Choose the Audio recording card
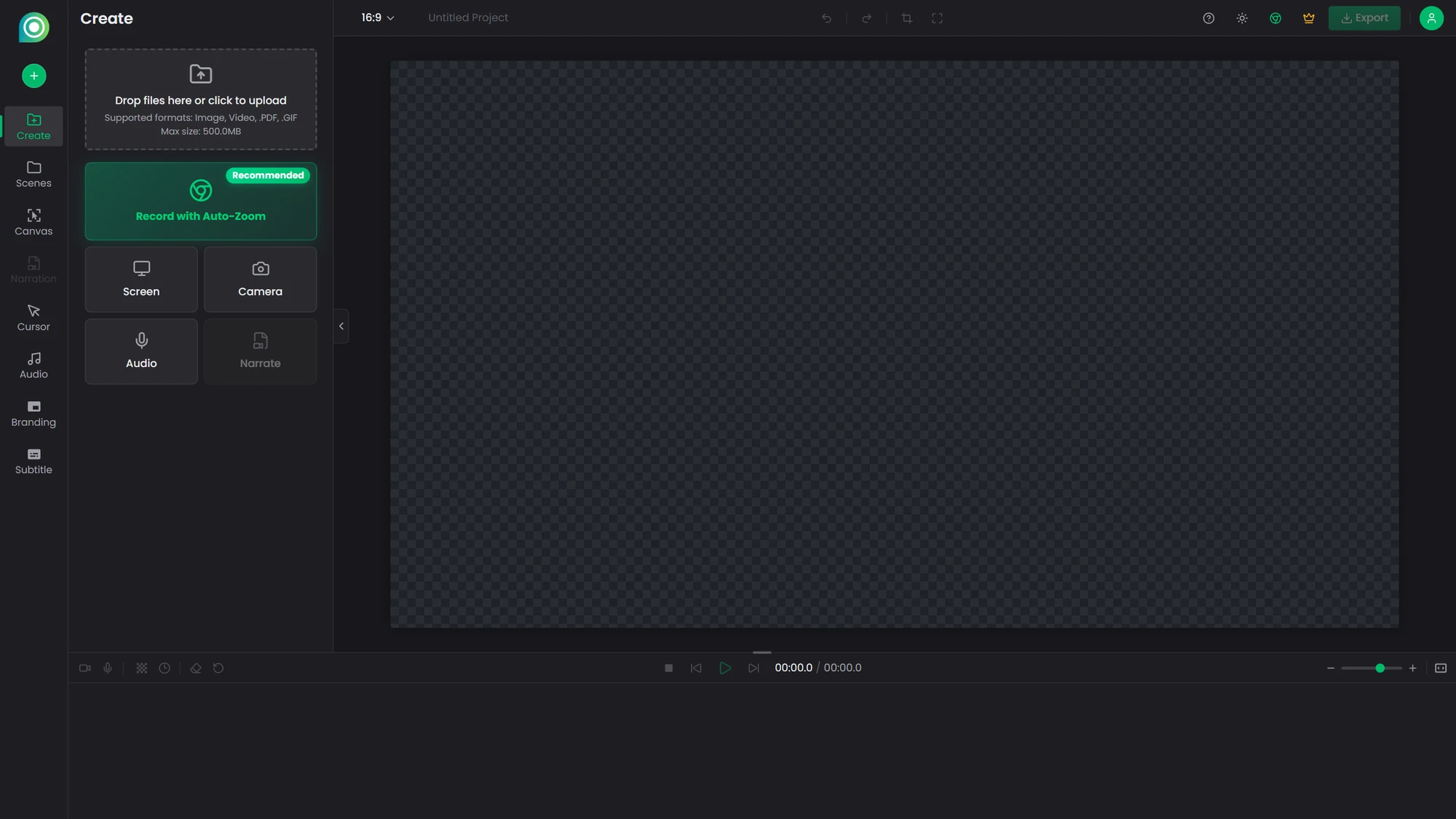 [141, 351]
